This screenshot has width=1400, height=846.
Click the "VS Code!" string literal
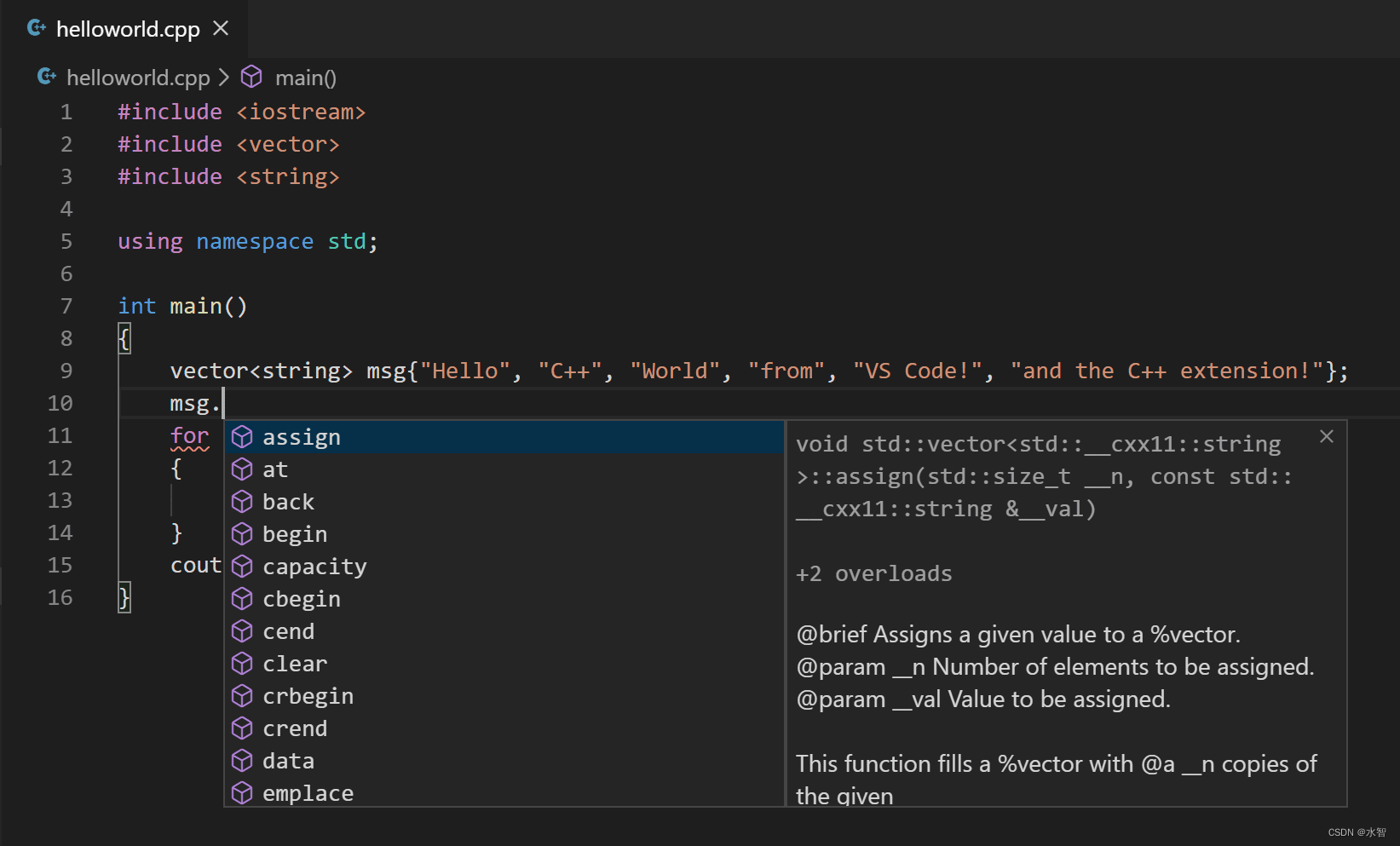(x=918, y=371)
